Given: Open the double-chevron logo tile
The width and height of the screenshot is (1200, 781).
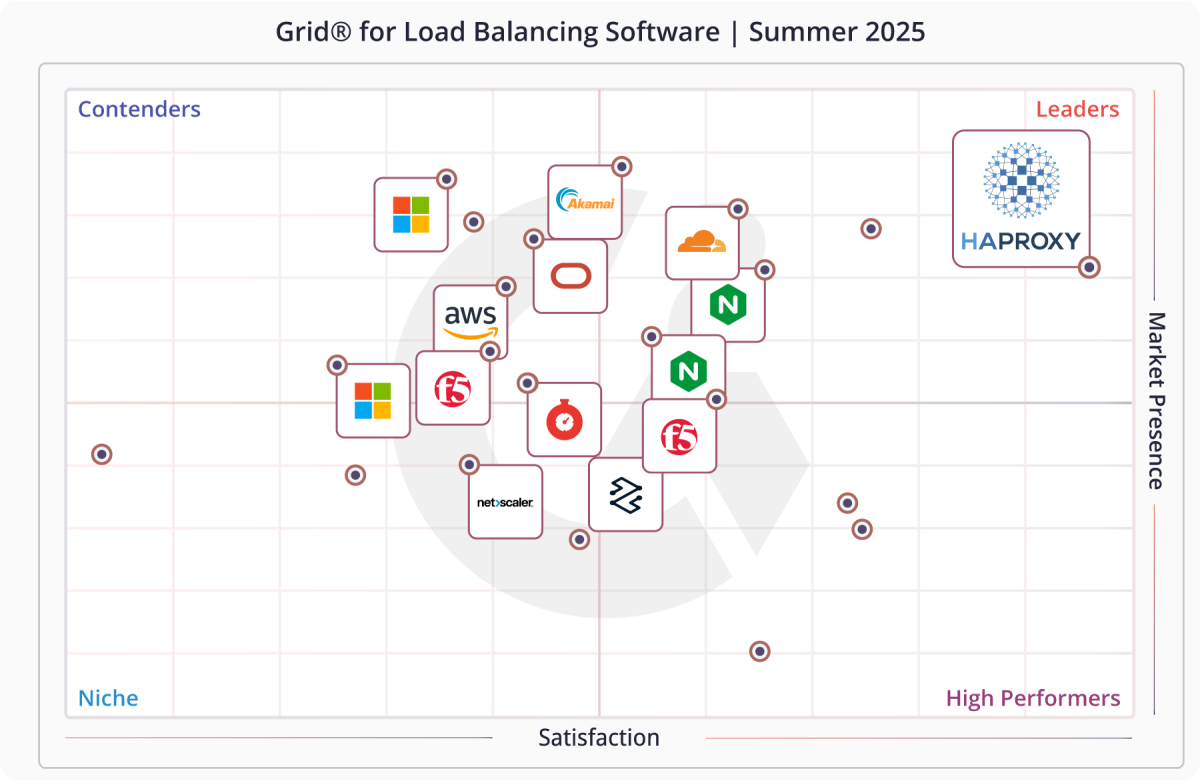Looking at the screenshot, I should pos(625,494).
